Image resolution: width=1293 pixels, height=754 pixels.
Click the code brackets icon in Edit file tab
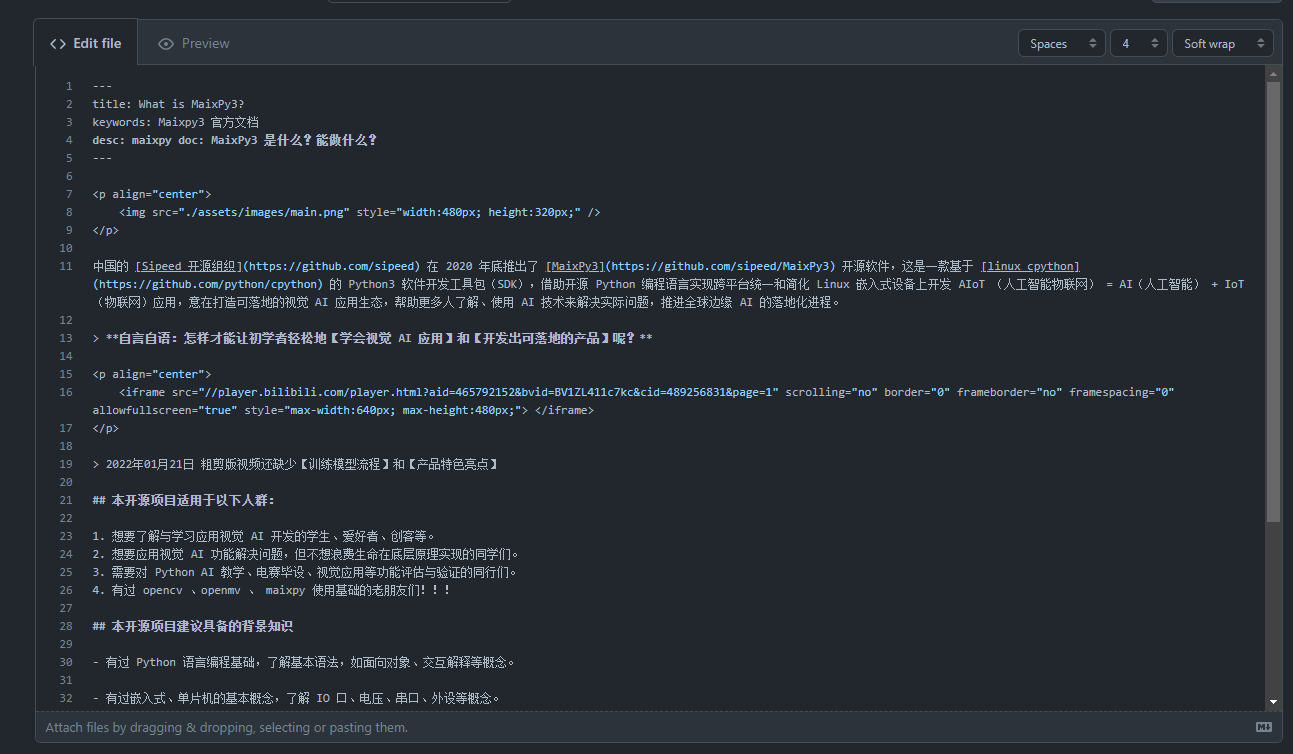click(58, 44)
